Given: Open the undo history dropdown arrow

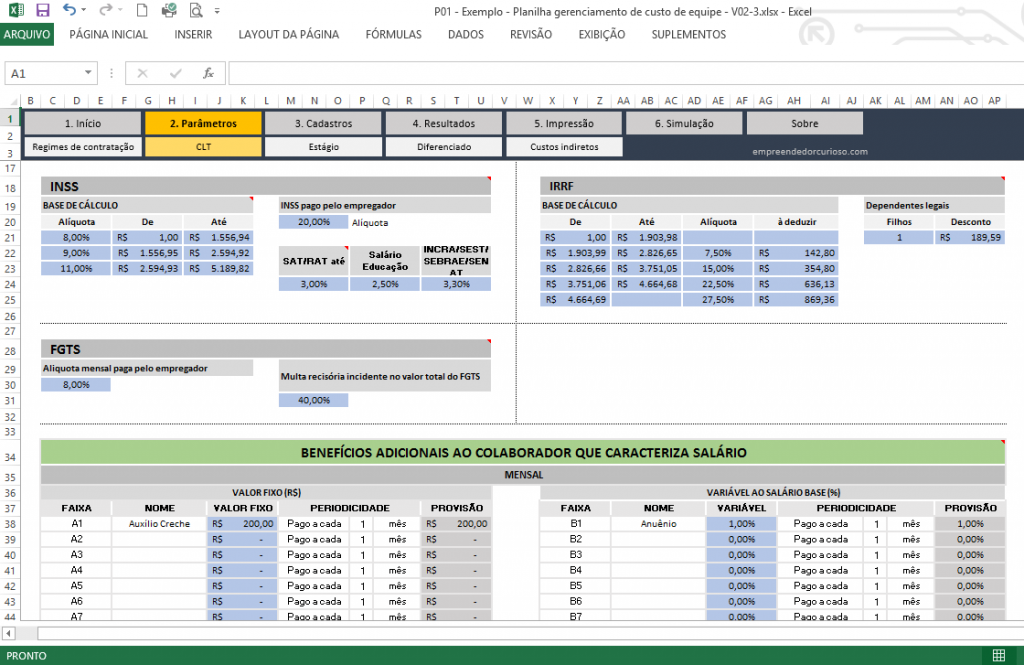Looking at the screenshot, I should click(84, 10).
